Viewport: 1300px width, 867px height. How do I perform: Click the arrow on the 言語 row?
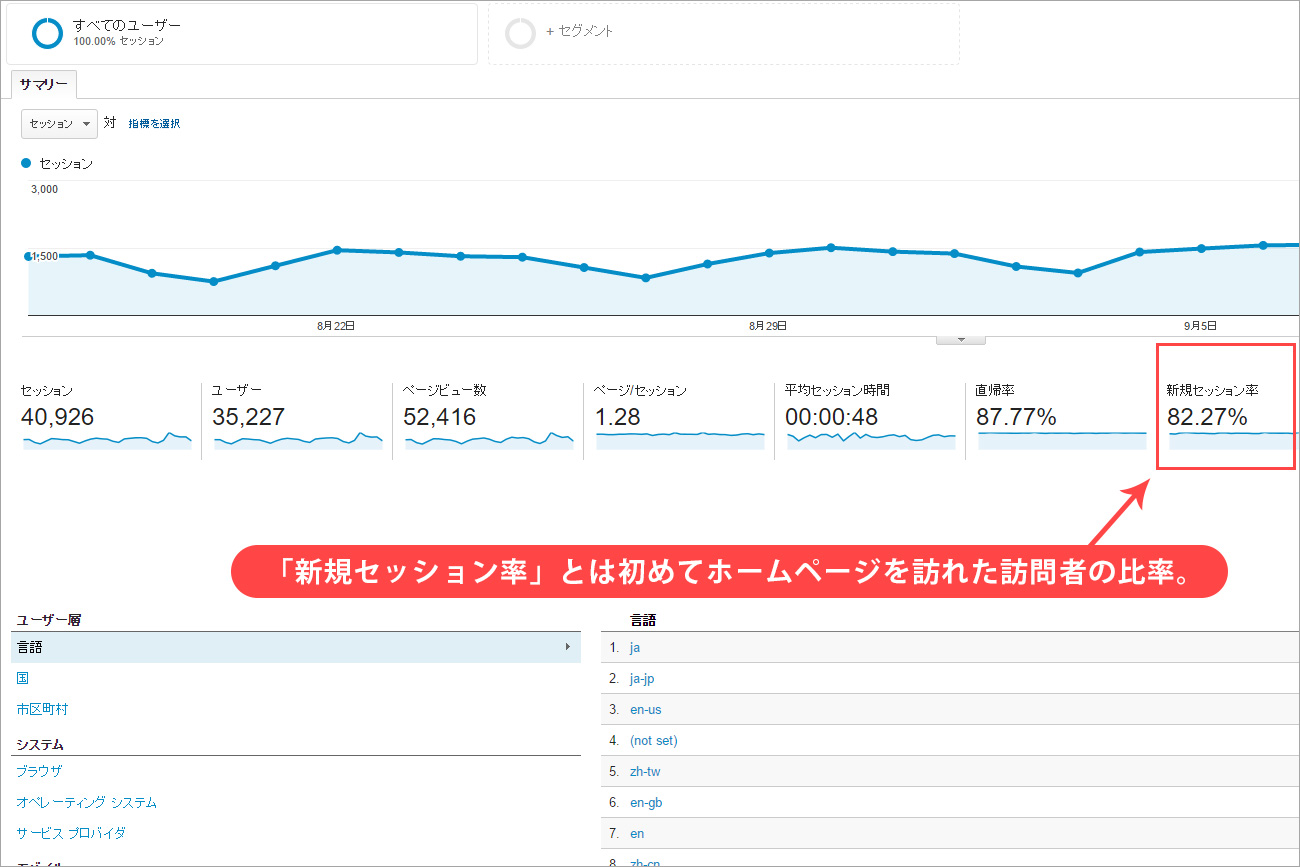click(x=568, y=647)
